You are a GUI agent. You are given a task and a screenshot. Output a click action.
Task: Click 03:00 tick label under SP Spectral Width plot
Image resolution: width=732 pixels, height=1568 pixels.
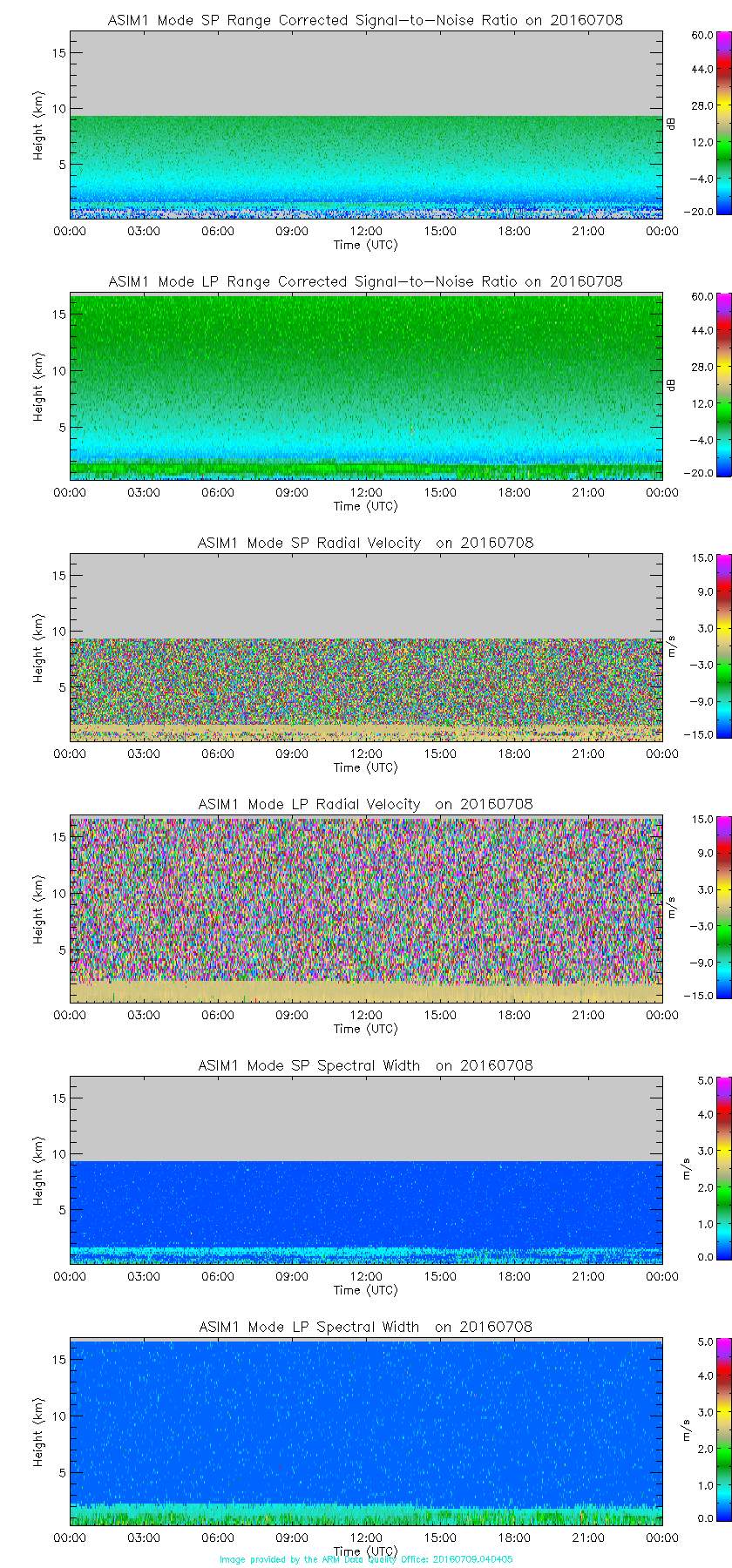click(x=144, y=1276)
